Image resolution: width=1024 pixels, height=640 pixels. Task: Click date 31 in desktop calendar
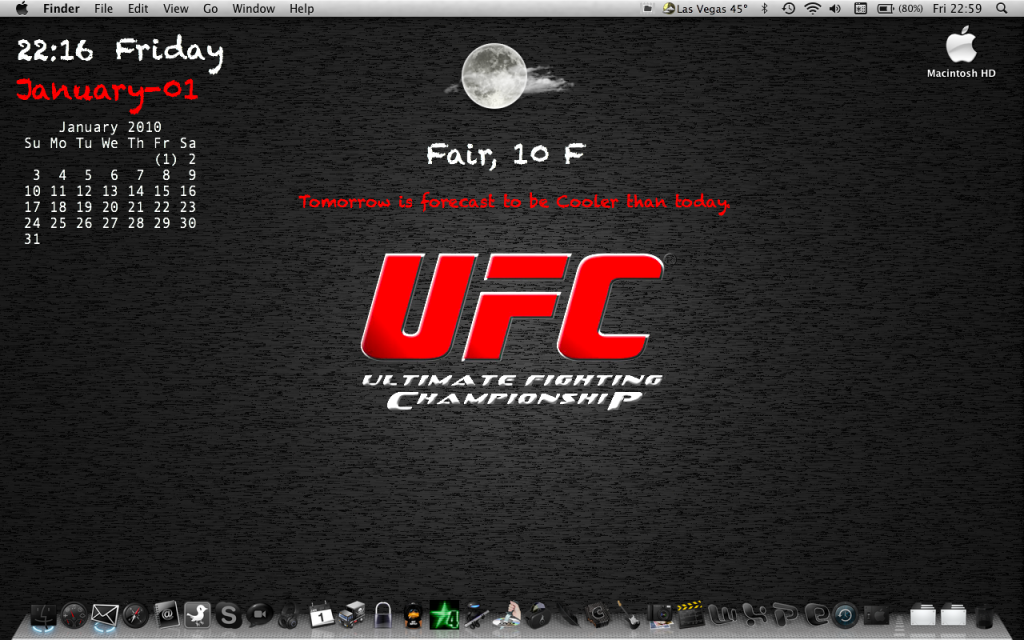32,239
